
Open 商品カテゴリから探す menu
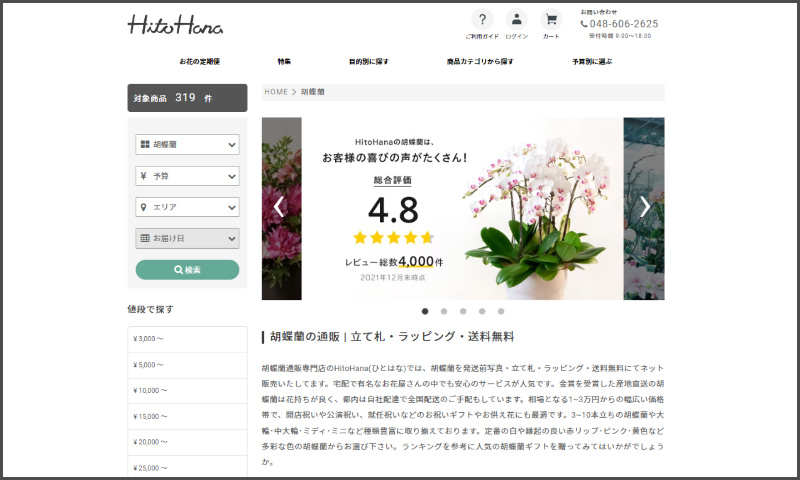point(480,61)
